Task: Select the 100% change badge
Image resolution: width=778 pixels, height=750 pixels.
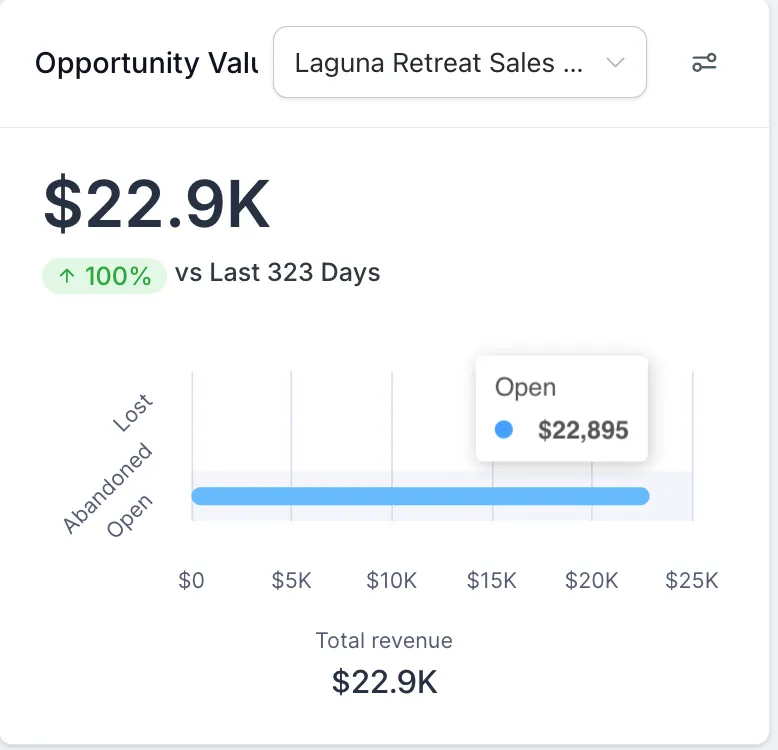Action: 104,276
